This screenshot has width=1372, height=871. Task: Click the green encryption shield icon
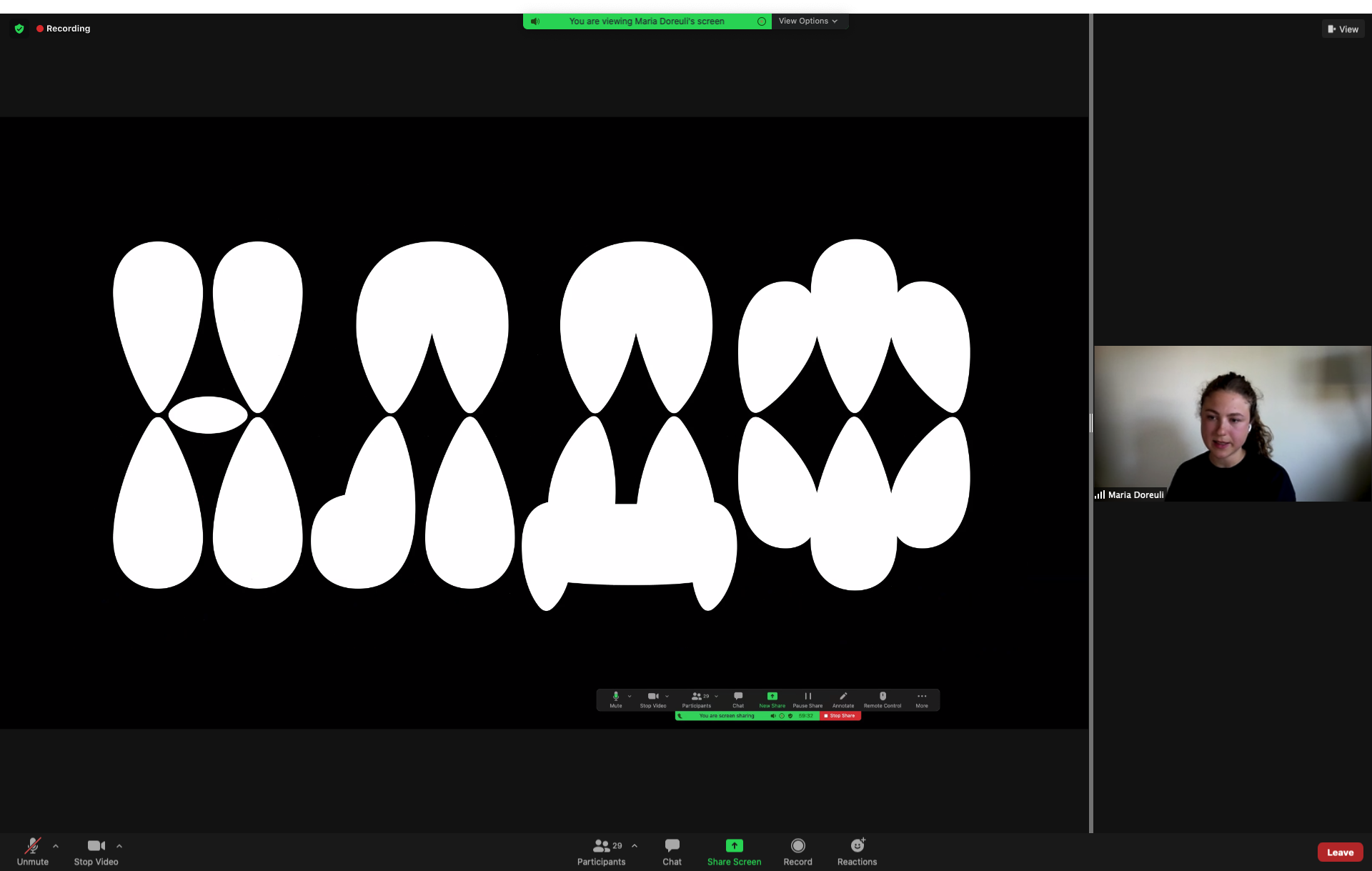pos(19,29)
